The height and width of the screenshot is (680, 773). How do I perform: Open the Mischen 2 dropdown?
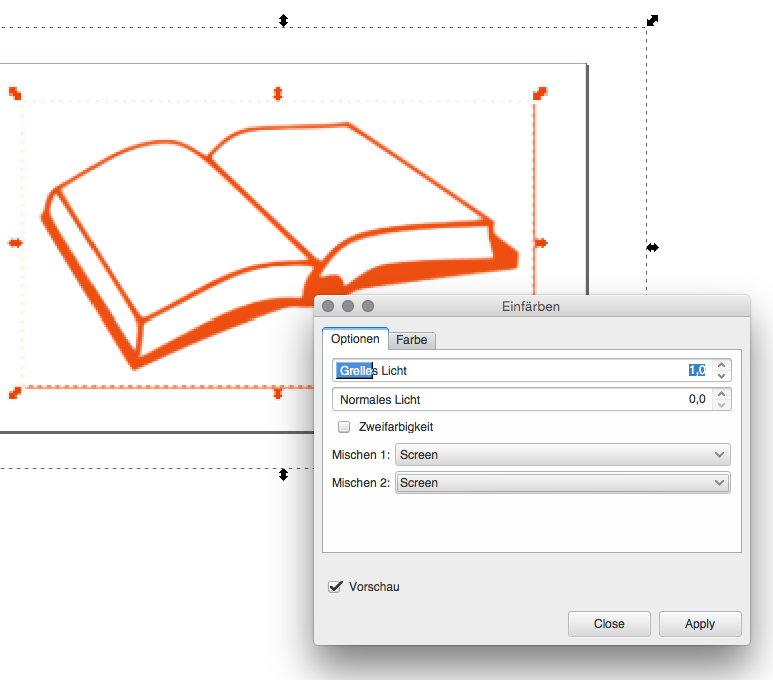(x=563, y=483)
